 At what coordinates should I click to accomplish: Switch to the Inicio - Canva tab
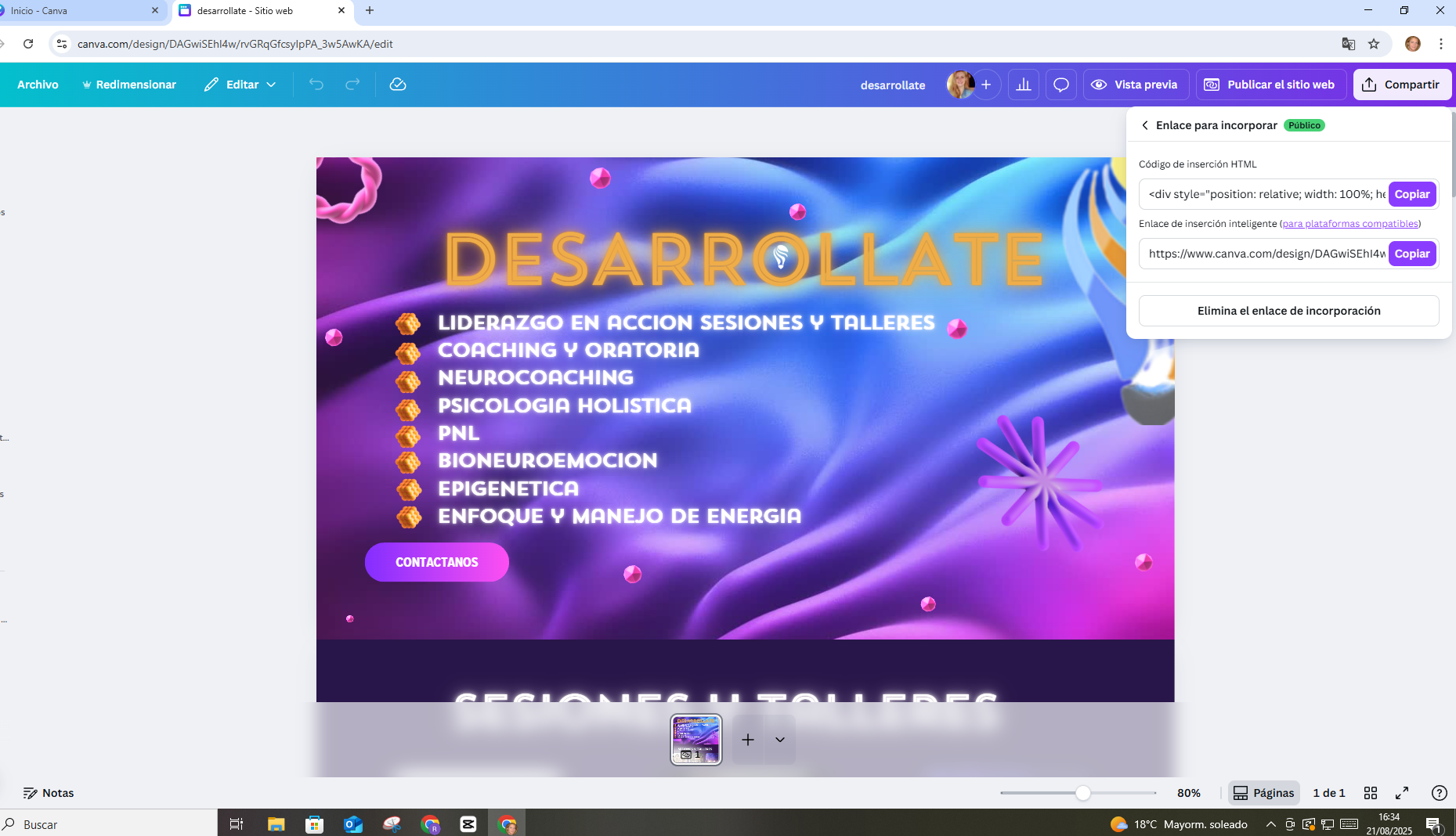point(78,11)
